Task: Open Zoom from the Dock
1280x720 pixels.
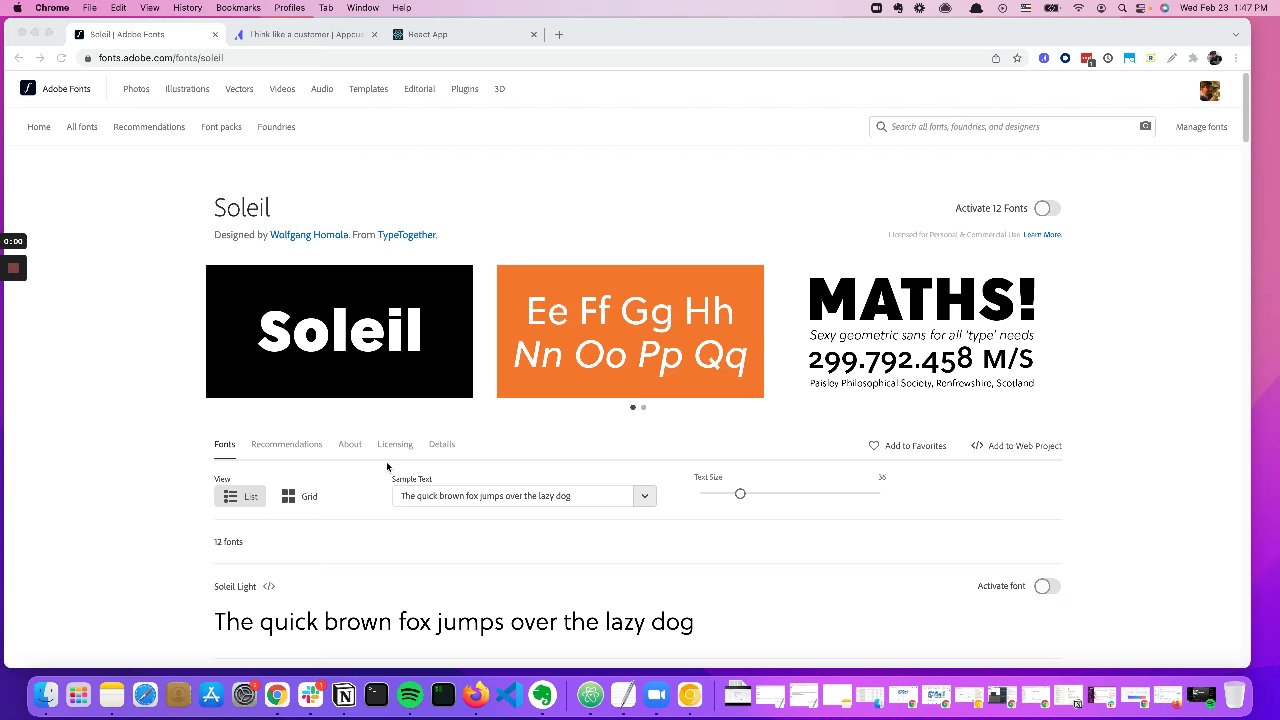Action: click(657, 694)
